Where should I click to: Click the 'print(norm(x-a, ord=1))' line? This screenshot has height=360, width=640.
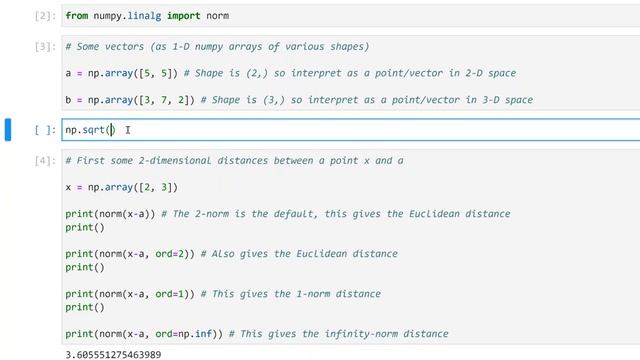click(x=223, y=294)
